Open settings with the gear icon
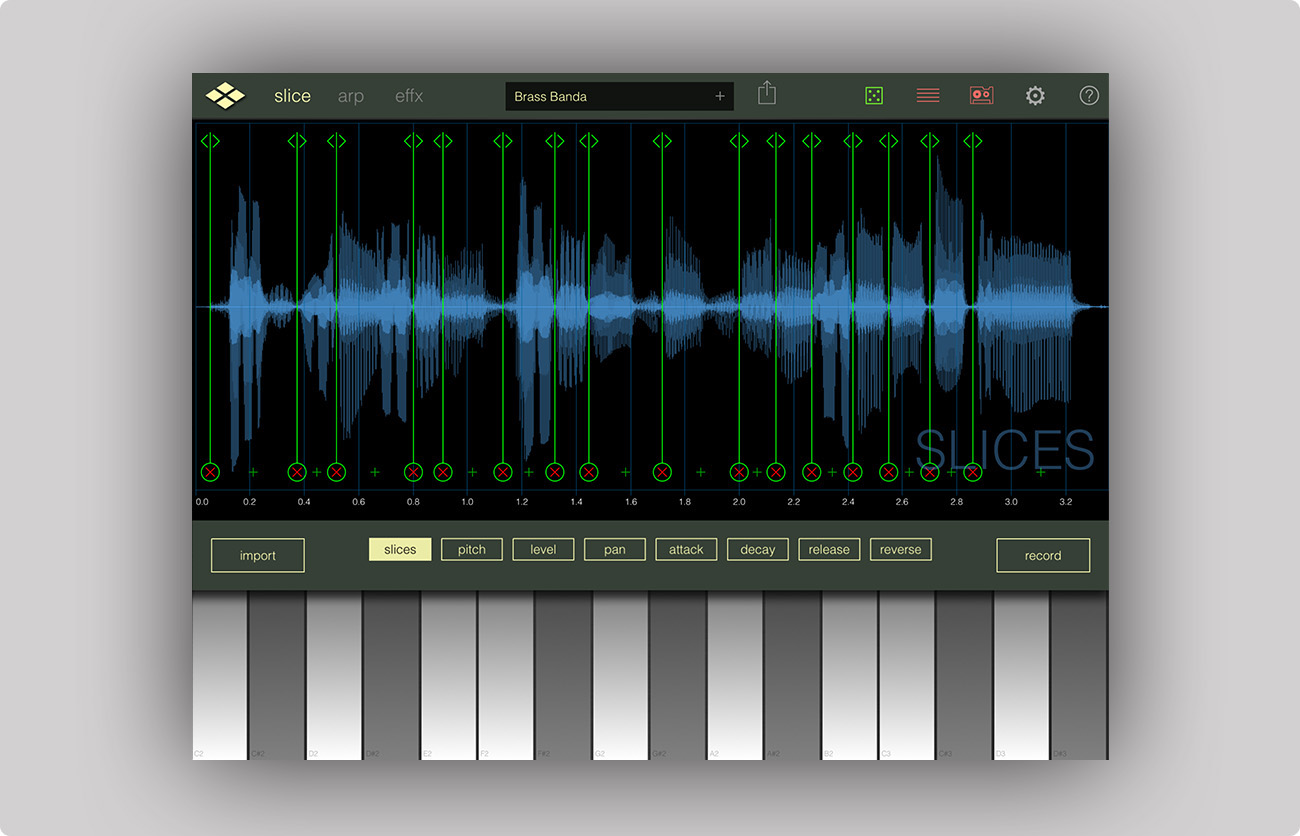The image size is (1300, 836). pos(1035,96)
